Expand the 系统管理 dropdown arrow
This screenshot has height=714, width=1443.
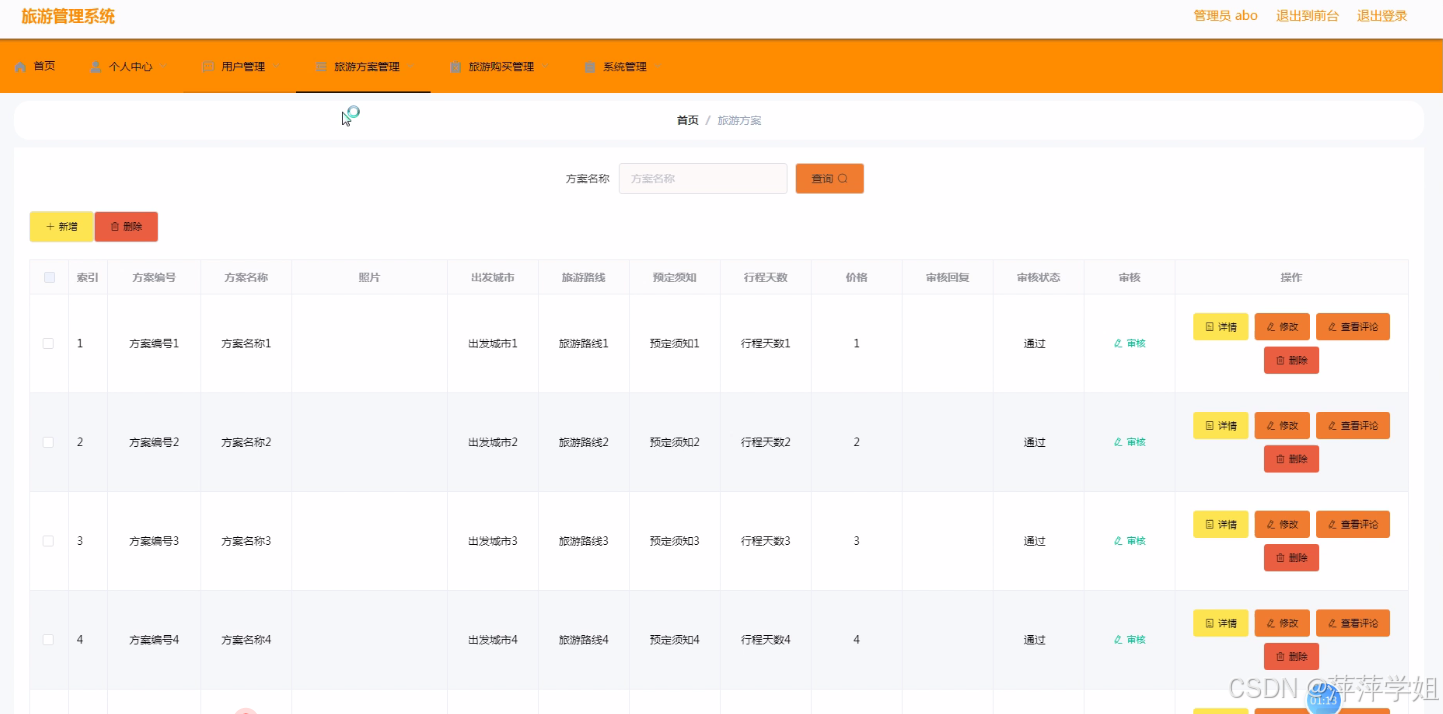point(658,67)
